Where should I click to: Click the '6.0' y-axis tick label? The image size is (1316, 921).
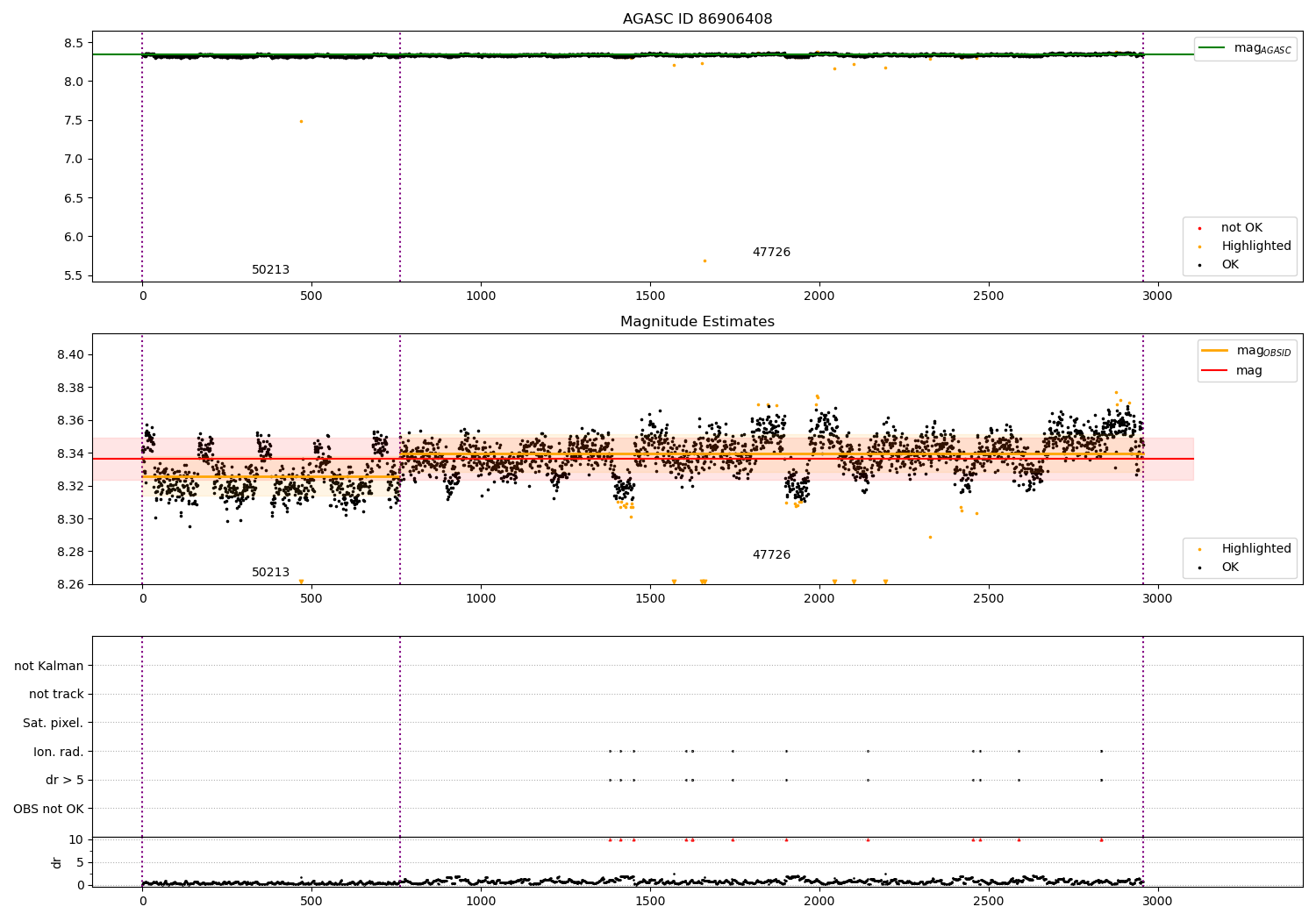point(74,237)
